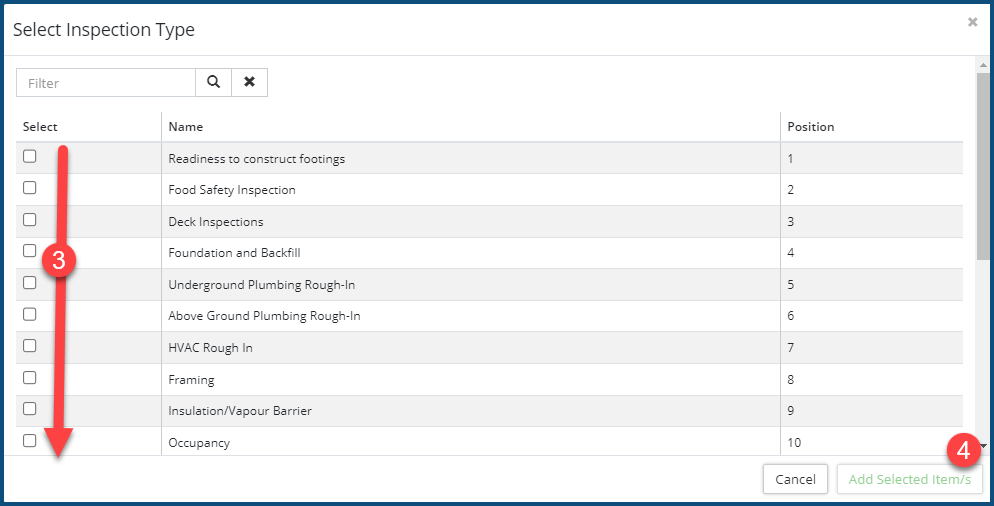Check the Framing checkbox

pos(30,378)
